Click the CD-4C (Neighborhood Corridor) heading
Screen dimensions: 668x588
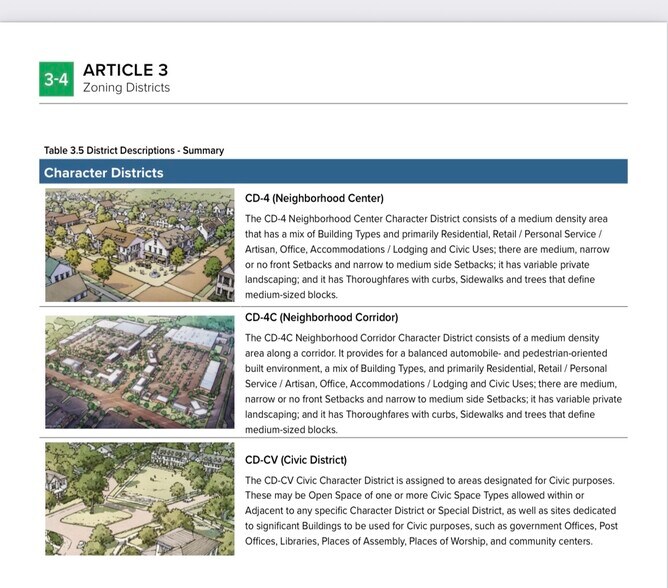(x=322, y=317)
